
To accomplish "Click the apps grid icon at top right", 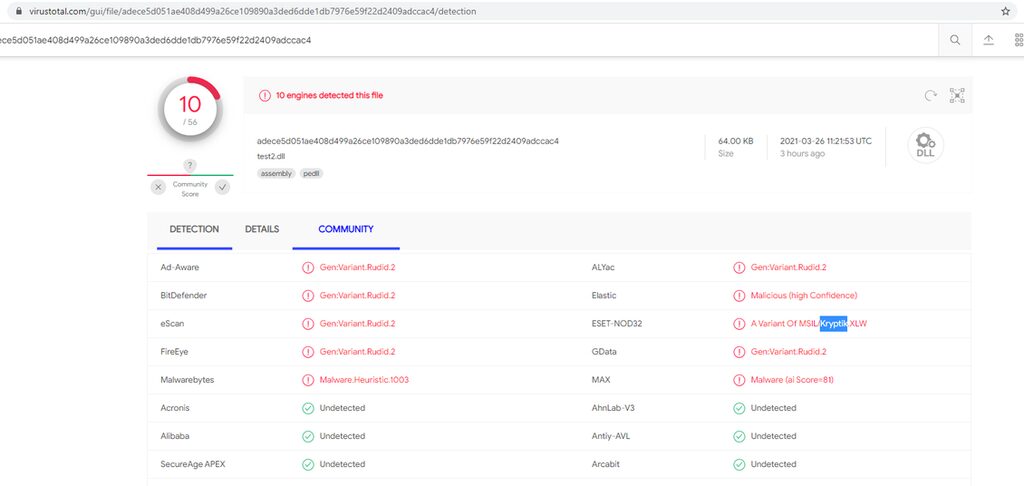I will tap(1019, 40).
